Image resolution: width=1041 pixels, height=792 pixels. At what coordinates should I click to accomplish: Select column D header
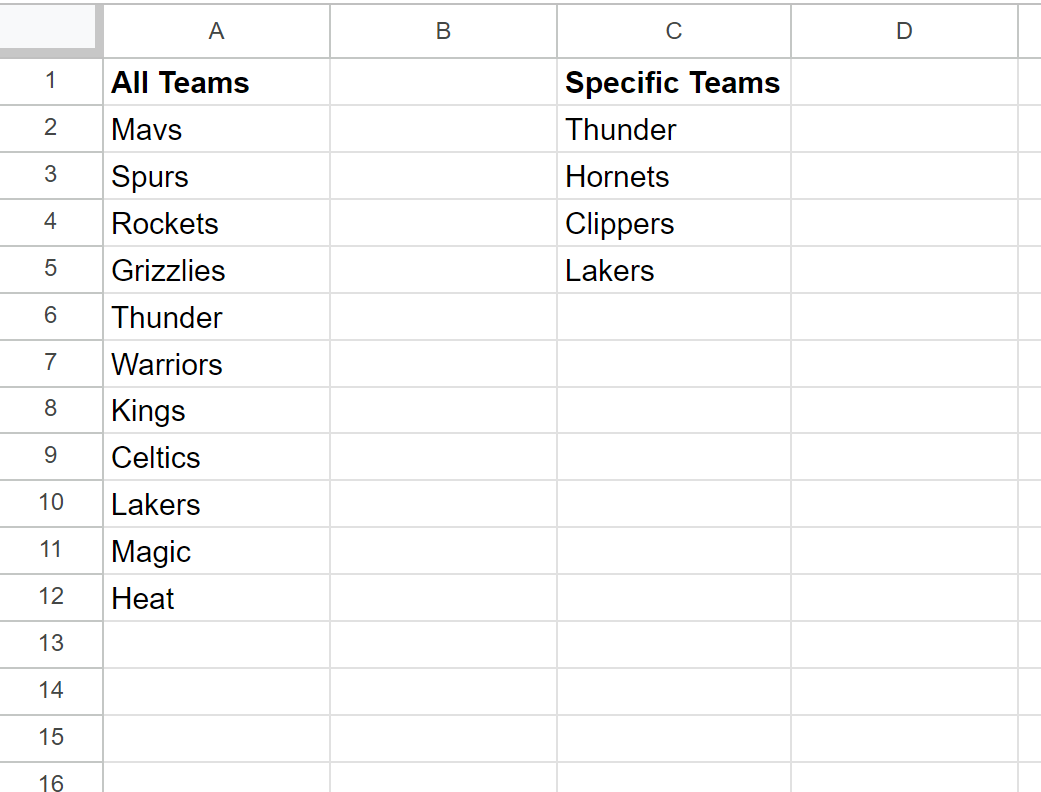(x=904, y=31)
